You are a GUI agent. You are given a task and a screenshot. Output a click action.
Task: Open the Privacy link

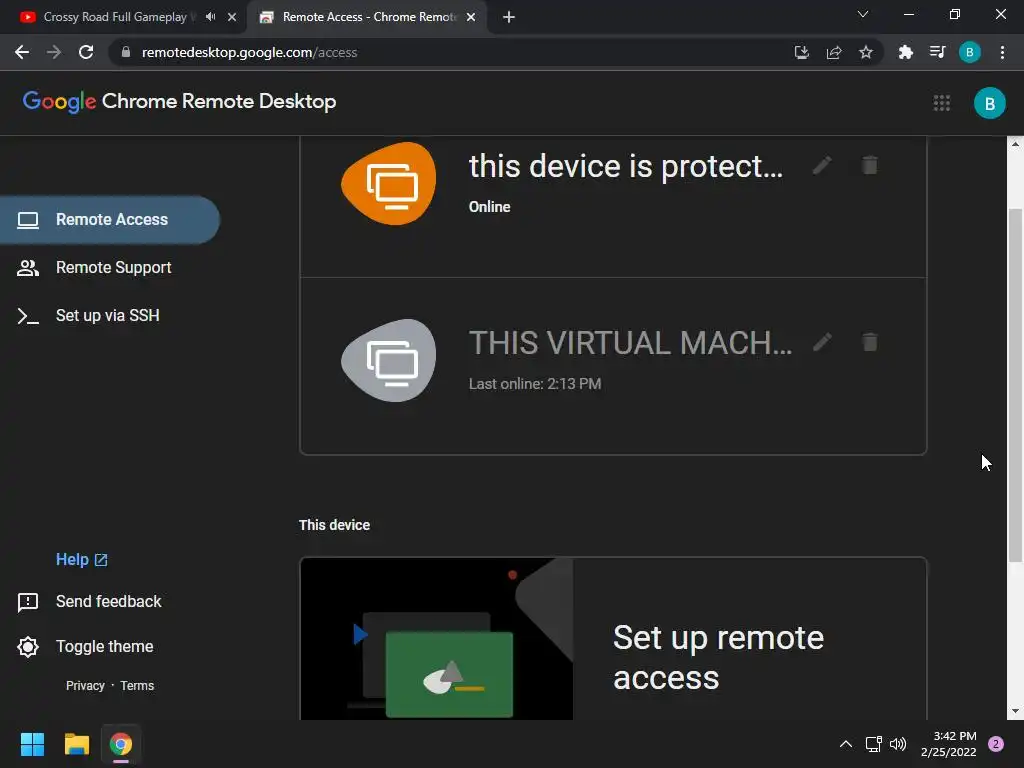(x=85, y=686)
